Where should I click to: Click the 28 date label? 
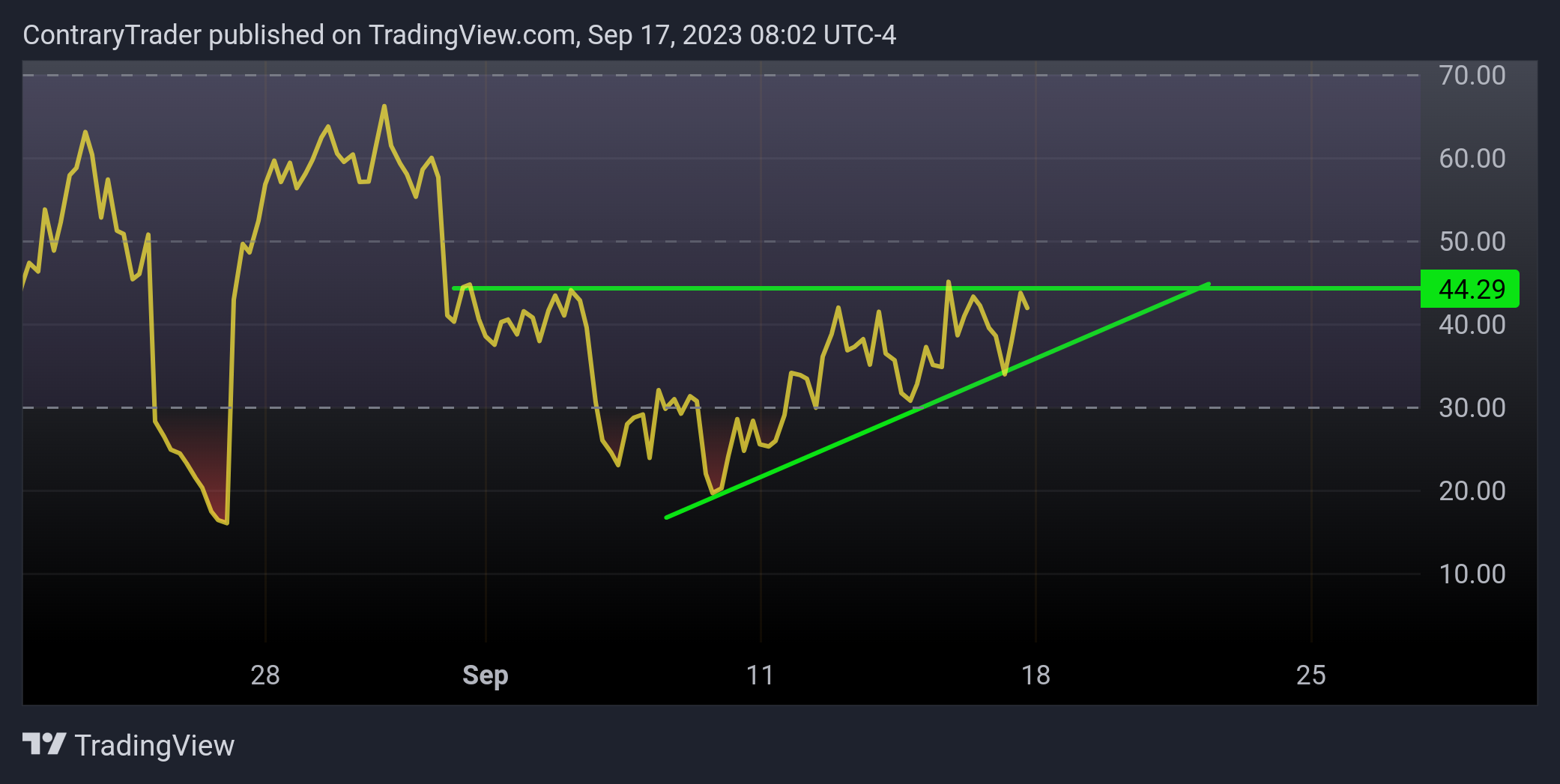[265, 675]
